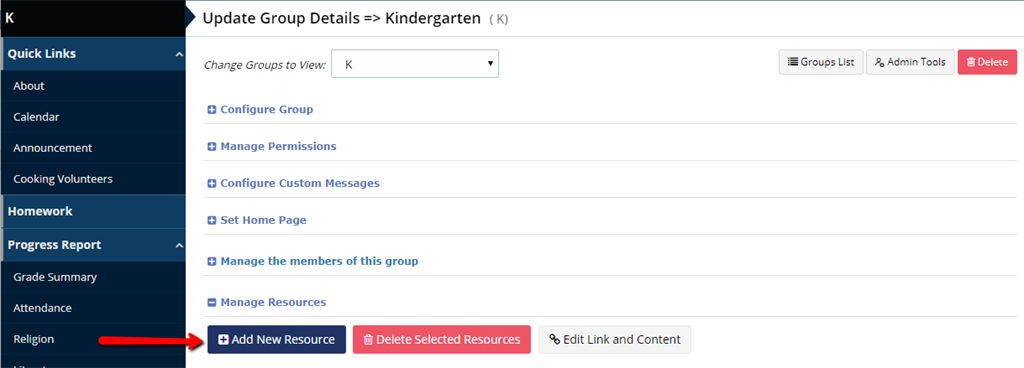The width and height of the screenshot is (1024, 368).
Task: Click Edit Link and Content button
Action: (x=615, y=339)
